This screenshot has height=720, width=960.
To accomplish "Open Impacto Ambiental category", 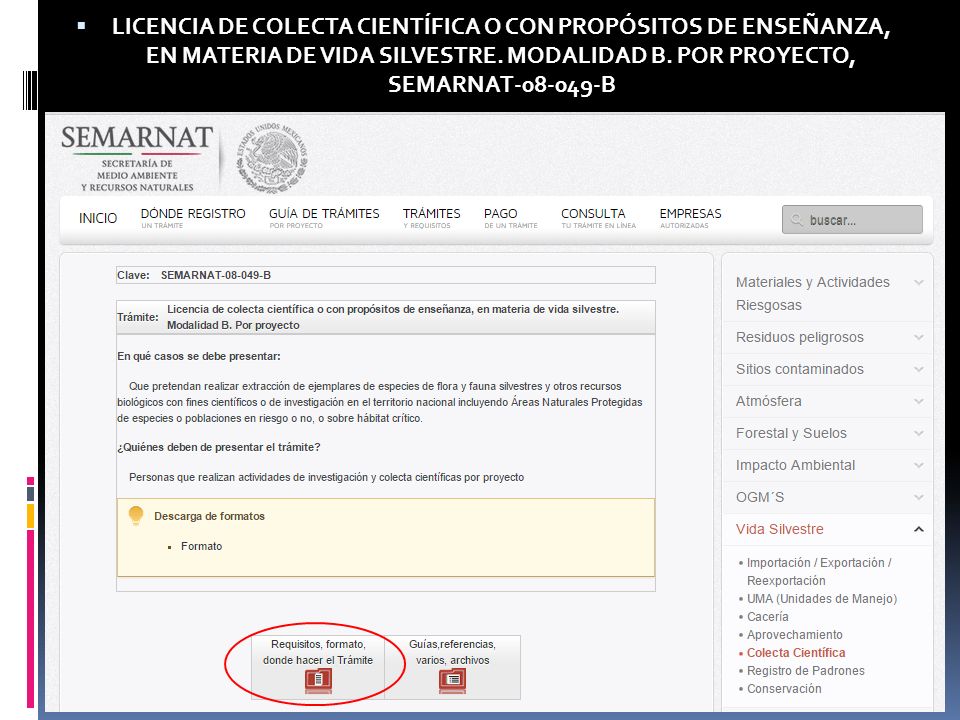I will tap(795, 465).
